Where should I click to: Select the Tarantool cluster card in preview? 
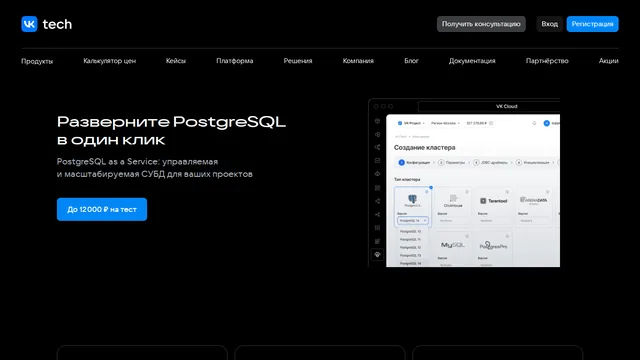click(493, 207)
